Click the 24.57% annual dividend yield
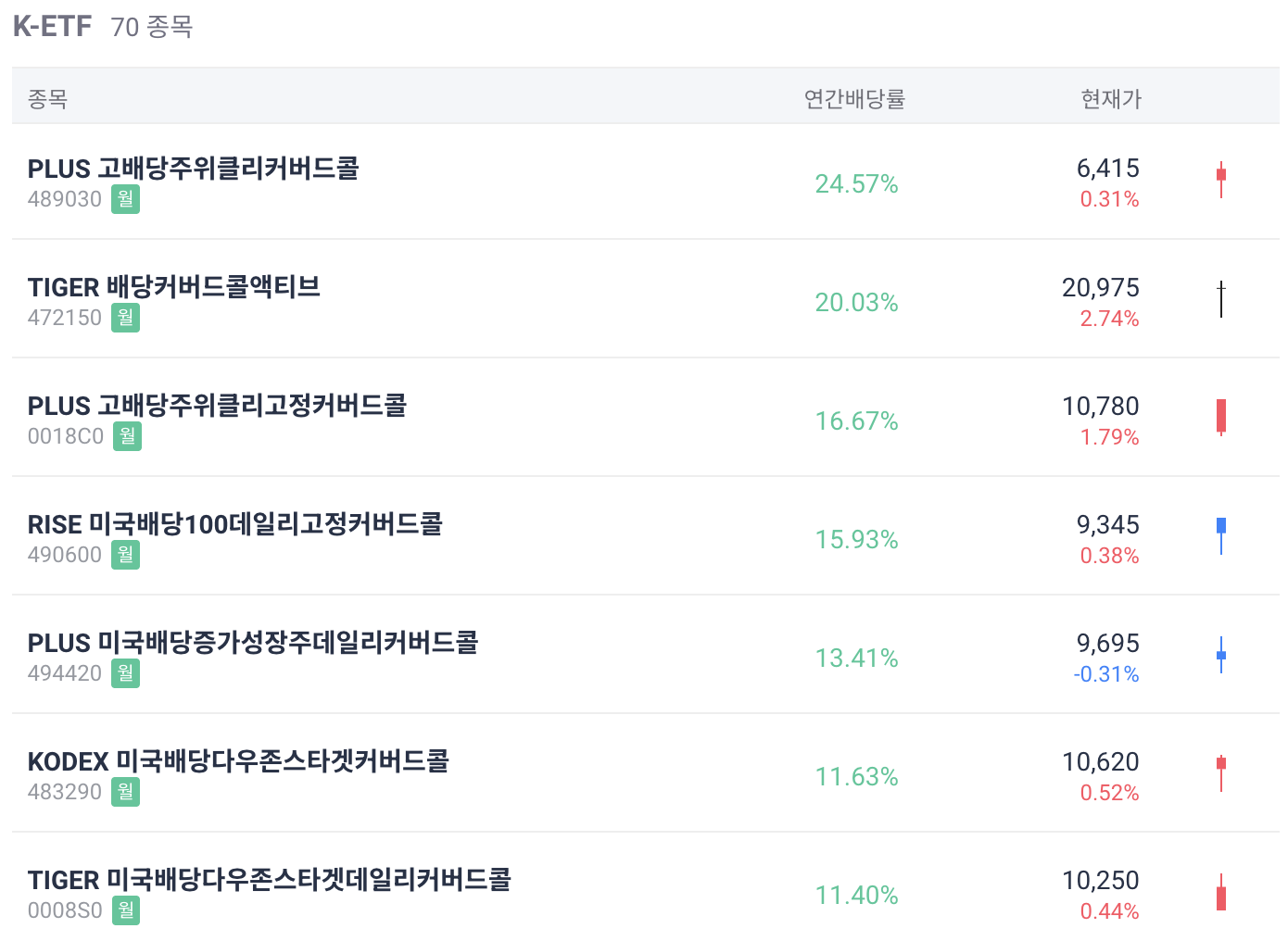This screenshot has width=1288, height=941. pyautogui.click(x=856, y=183)
